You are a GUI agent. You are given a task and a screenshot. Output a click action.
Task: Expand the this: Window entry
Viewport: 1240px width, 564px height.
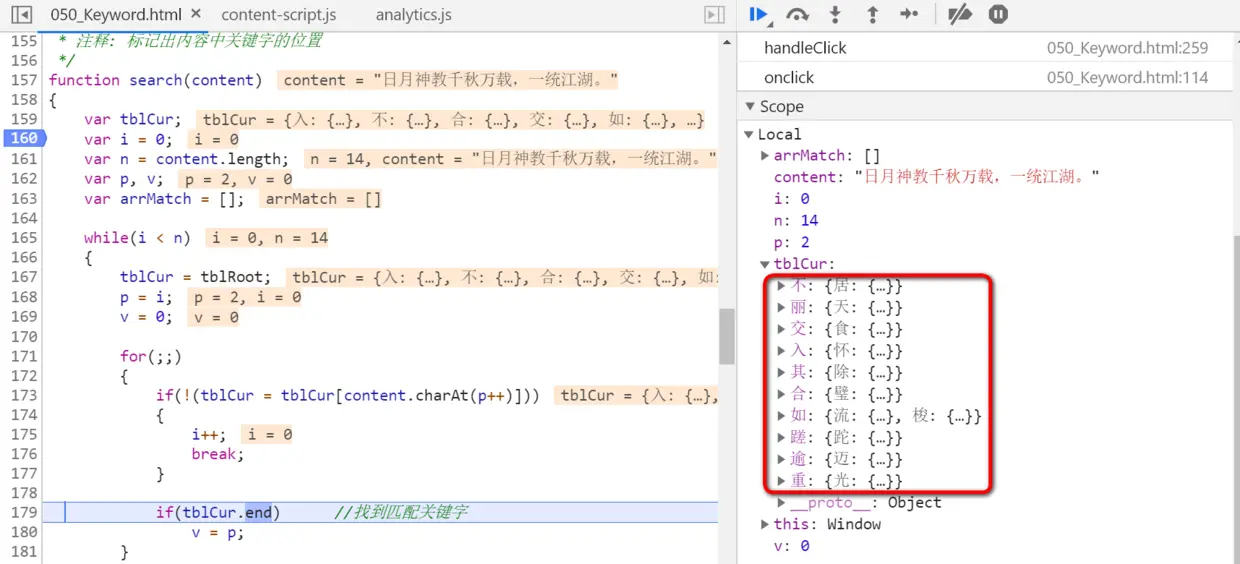click(765, 524)
